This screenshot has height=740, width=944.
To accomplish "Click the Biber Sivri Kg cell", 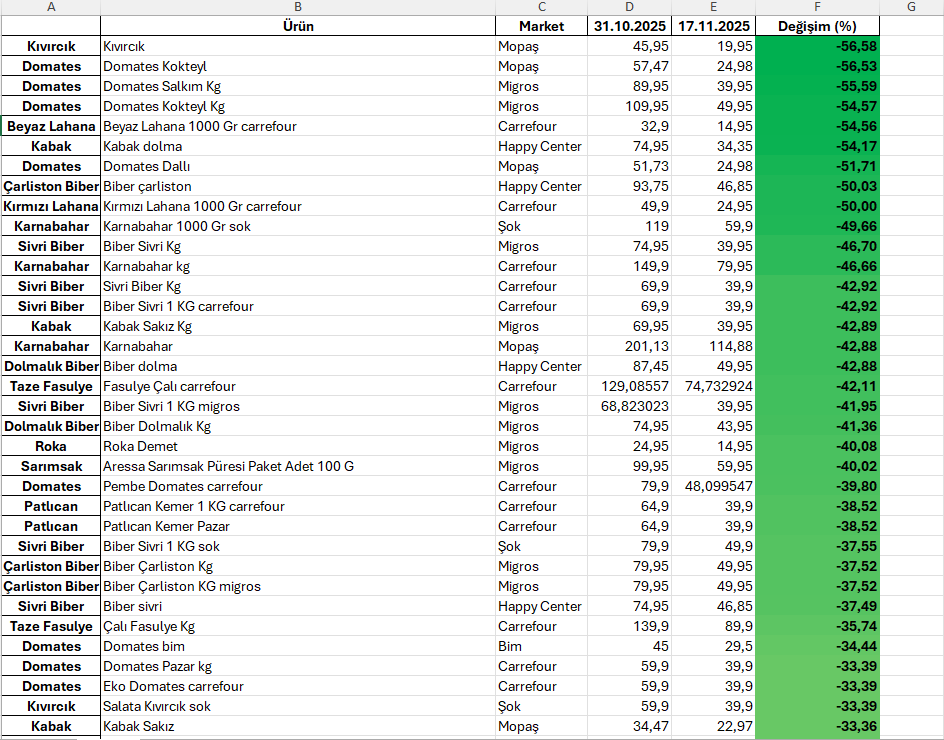I will tap(298, 246).
